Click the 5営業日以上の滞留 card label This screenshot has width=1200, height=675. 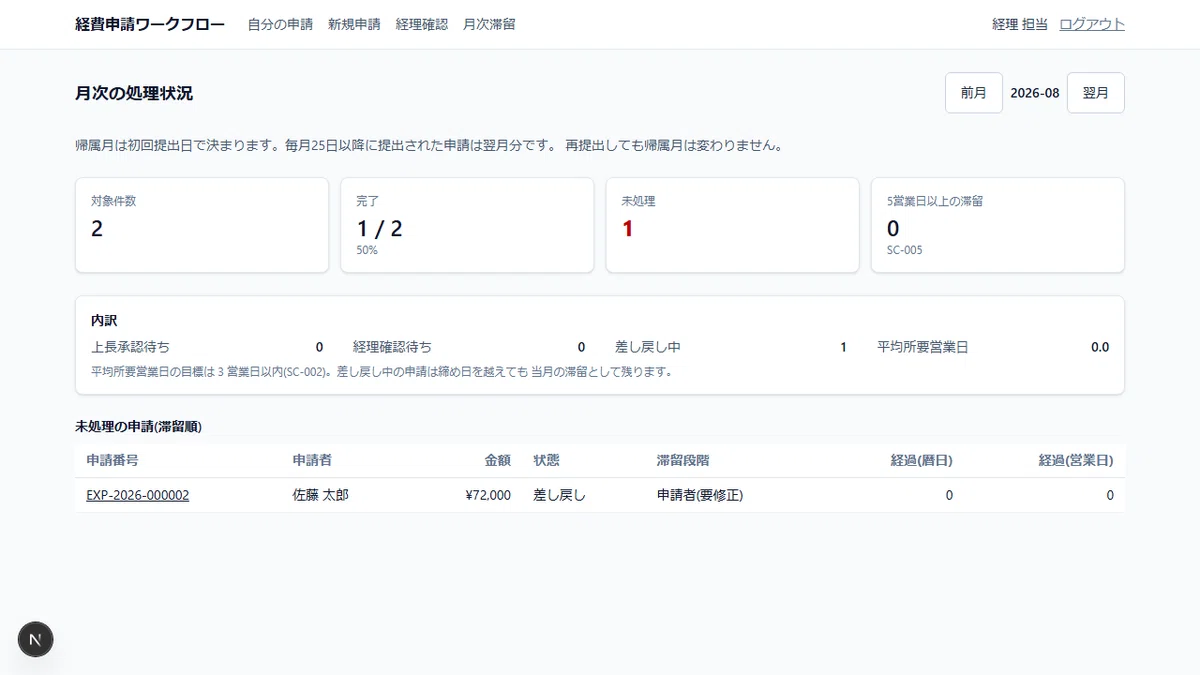tap(935, 201)
